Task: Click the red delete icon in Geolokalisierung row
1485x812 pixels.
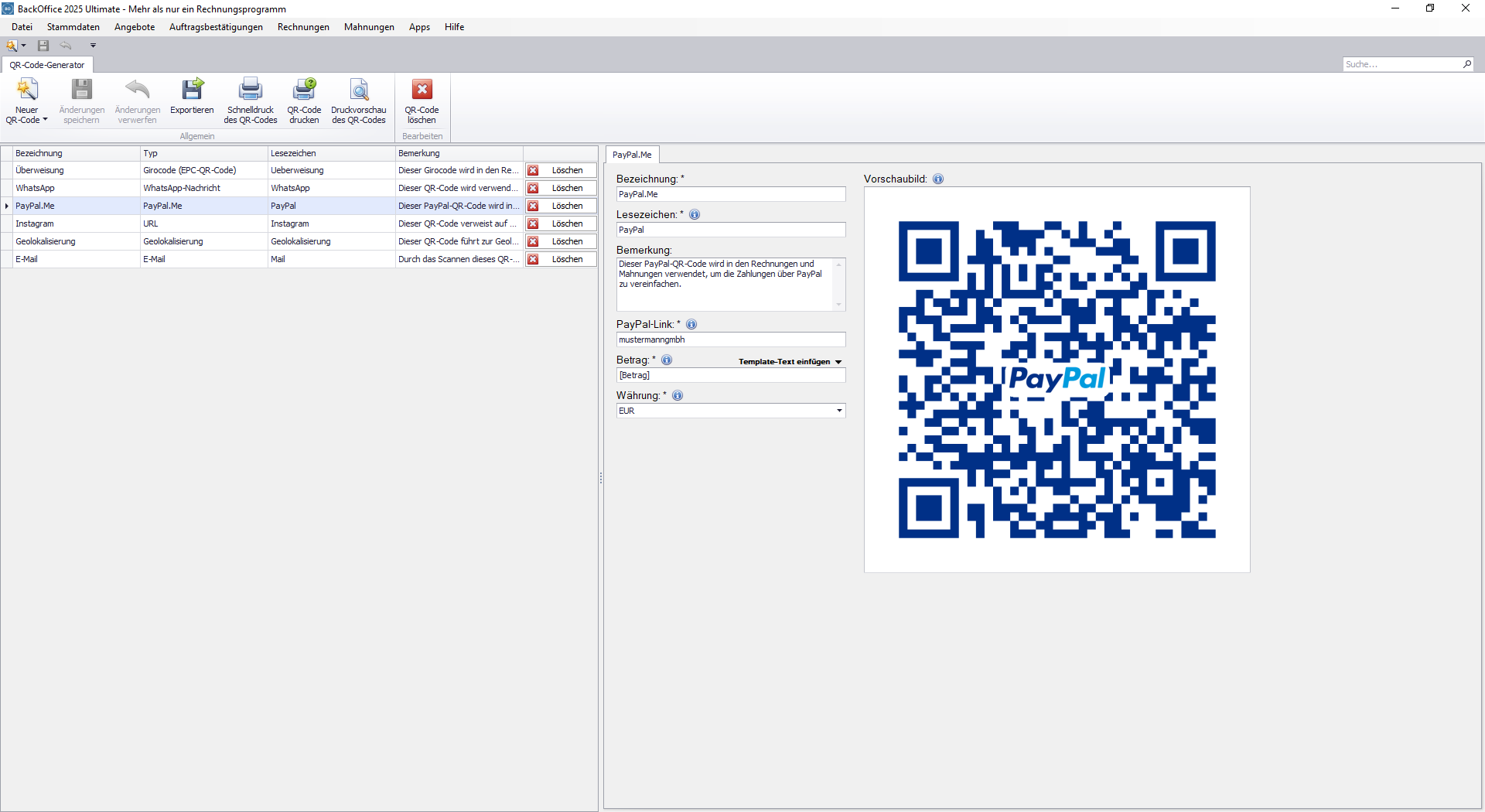Action: (x=533, y=241)
